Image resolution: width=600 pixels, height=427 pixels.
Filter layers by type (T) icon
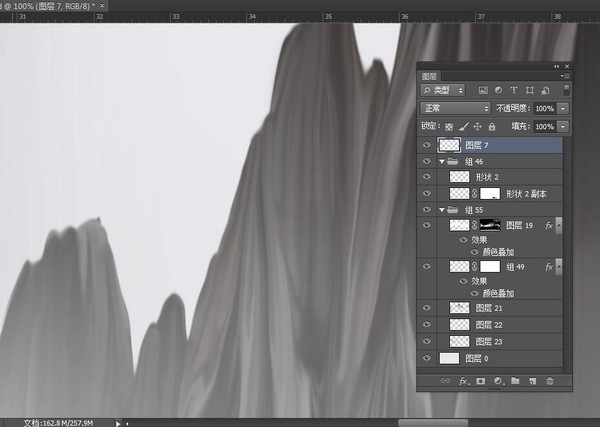(x=514, y=90)
